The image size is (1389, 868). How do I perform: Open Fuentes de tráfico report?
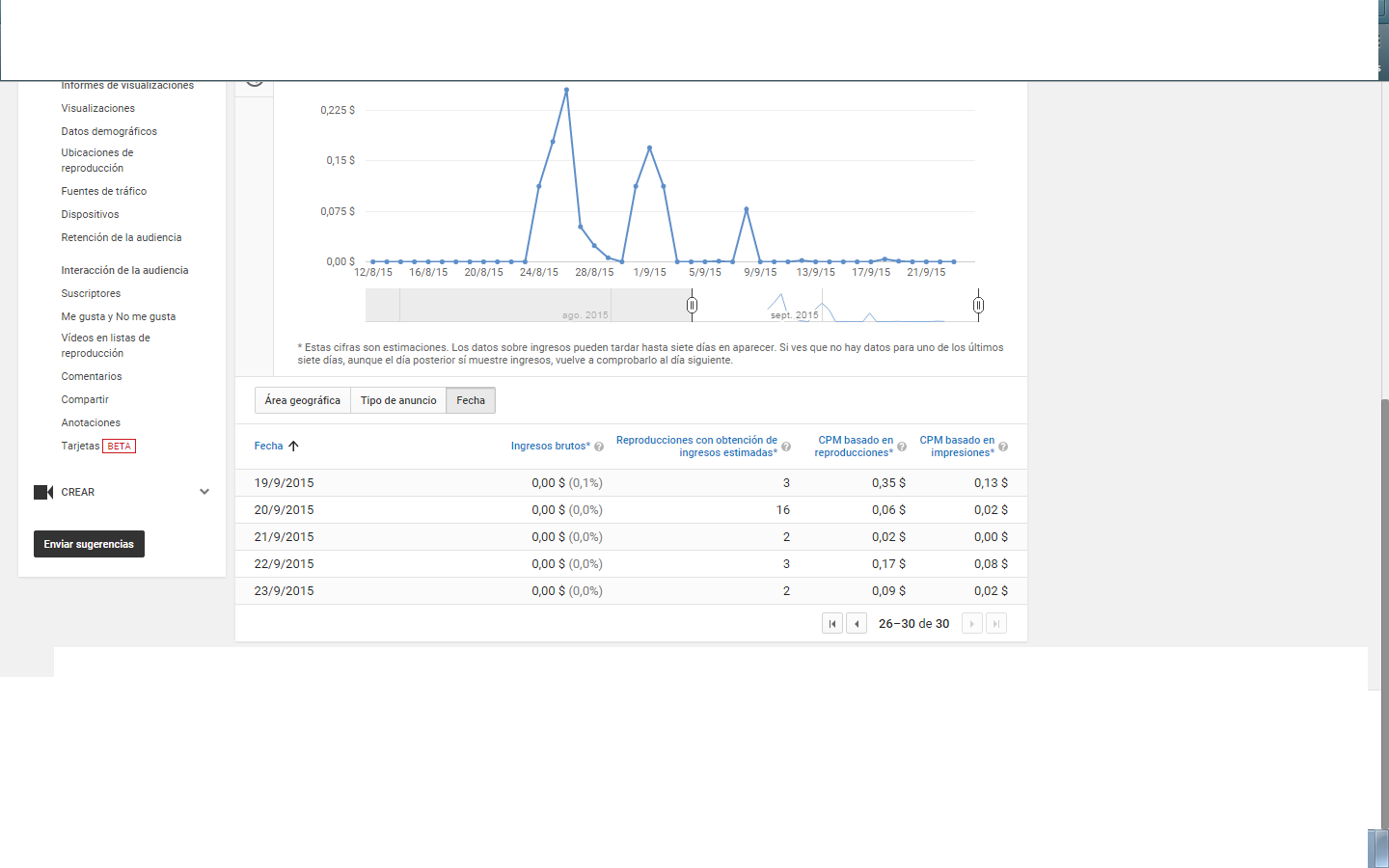(x=104, y=191)
